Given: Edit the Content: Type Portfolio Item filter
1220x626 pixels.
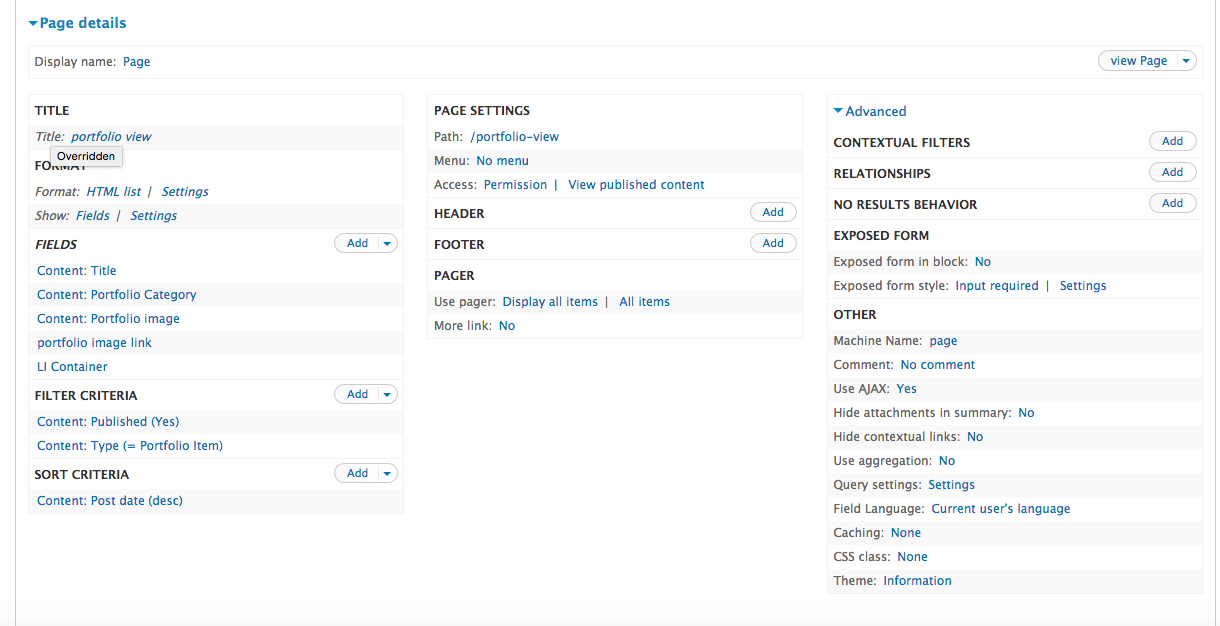Looking at the screenshot, I should coord(130,446).
